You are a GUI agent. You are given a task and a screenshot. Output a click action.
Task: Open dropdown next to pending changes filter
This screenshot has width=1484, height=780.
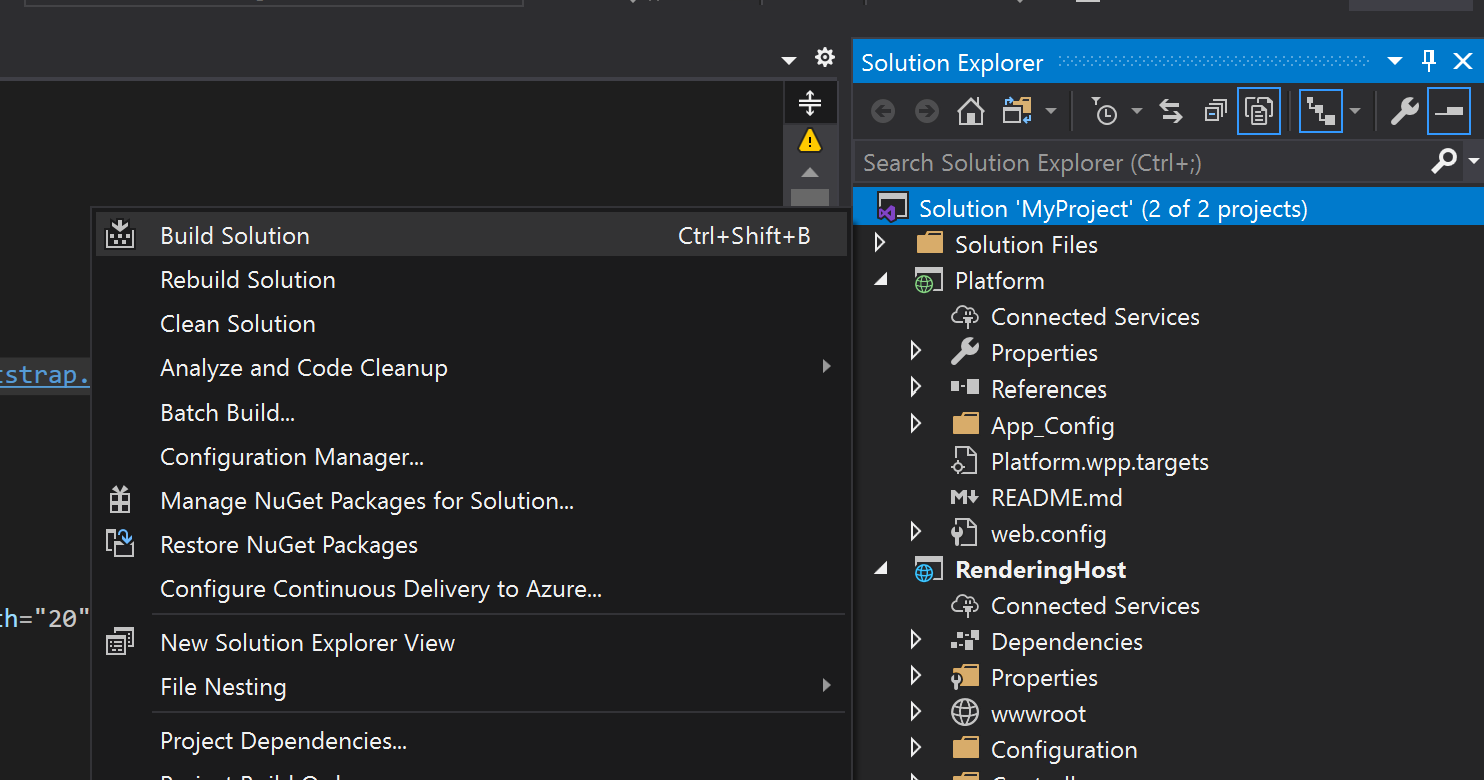(1137, 111)
